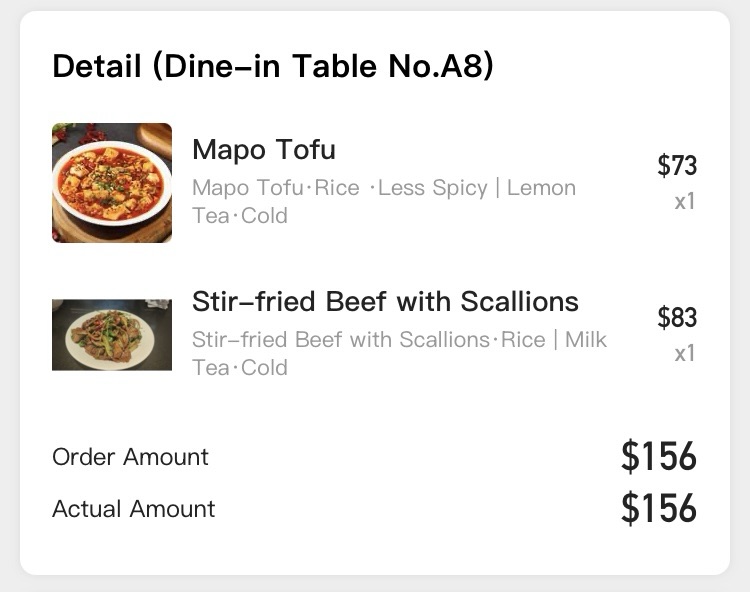Open the Stir-fried Beef dish photo
The image size is (750, 592).
112,335
